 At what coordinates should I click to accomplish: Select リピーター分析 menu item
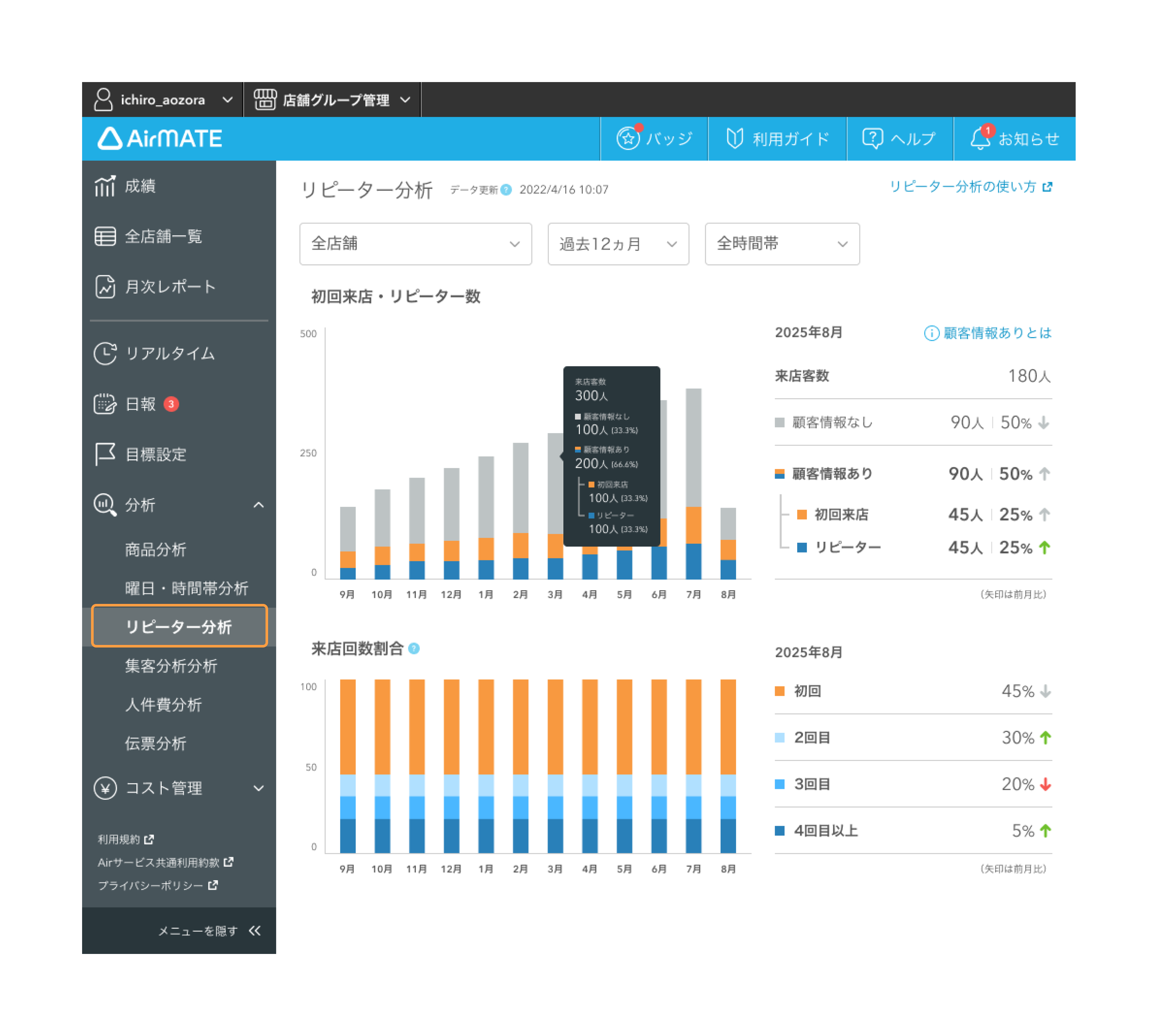point(179,627)
